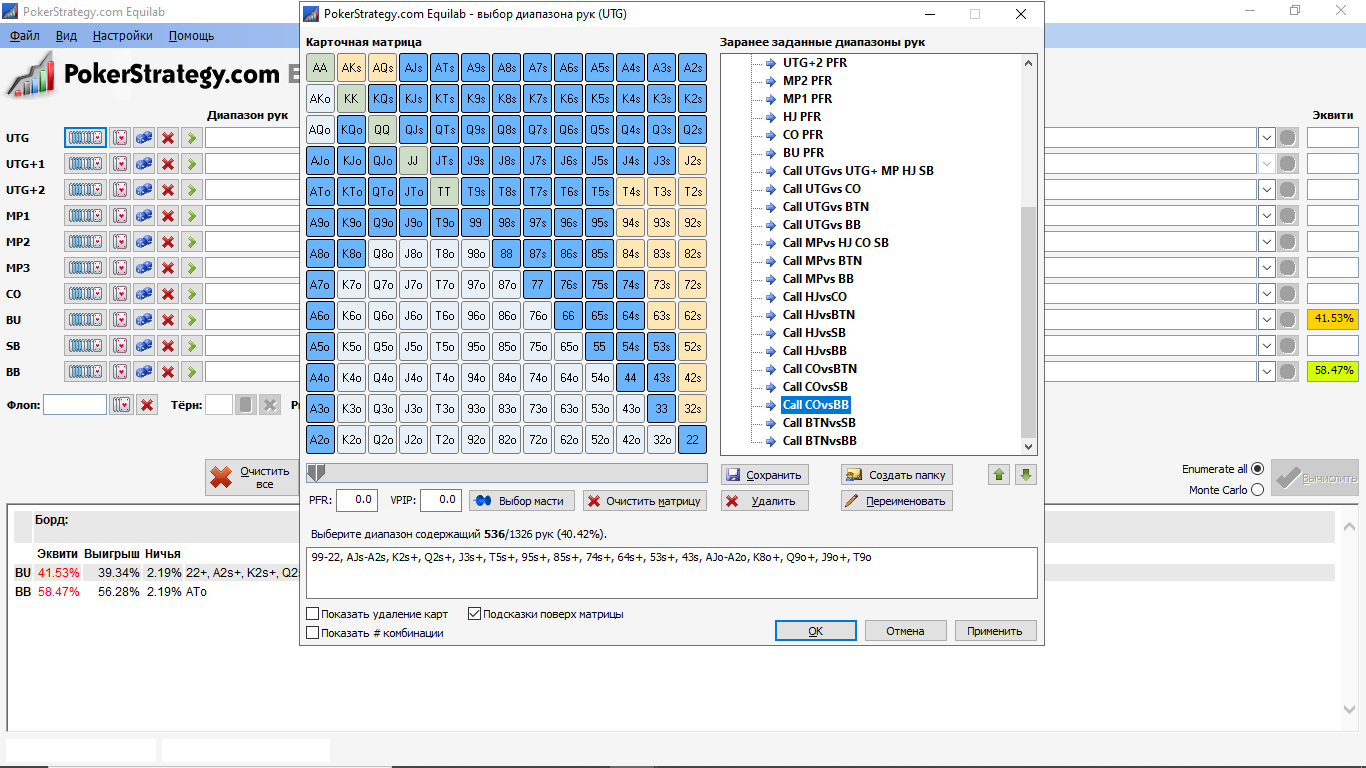
Task: Enable Показать # комбинации checkbox
Action: (313, 633)
